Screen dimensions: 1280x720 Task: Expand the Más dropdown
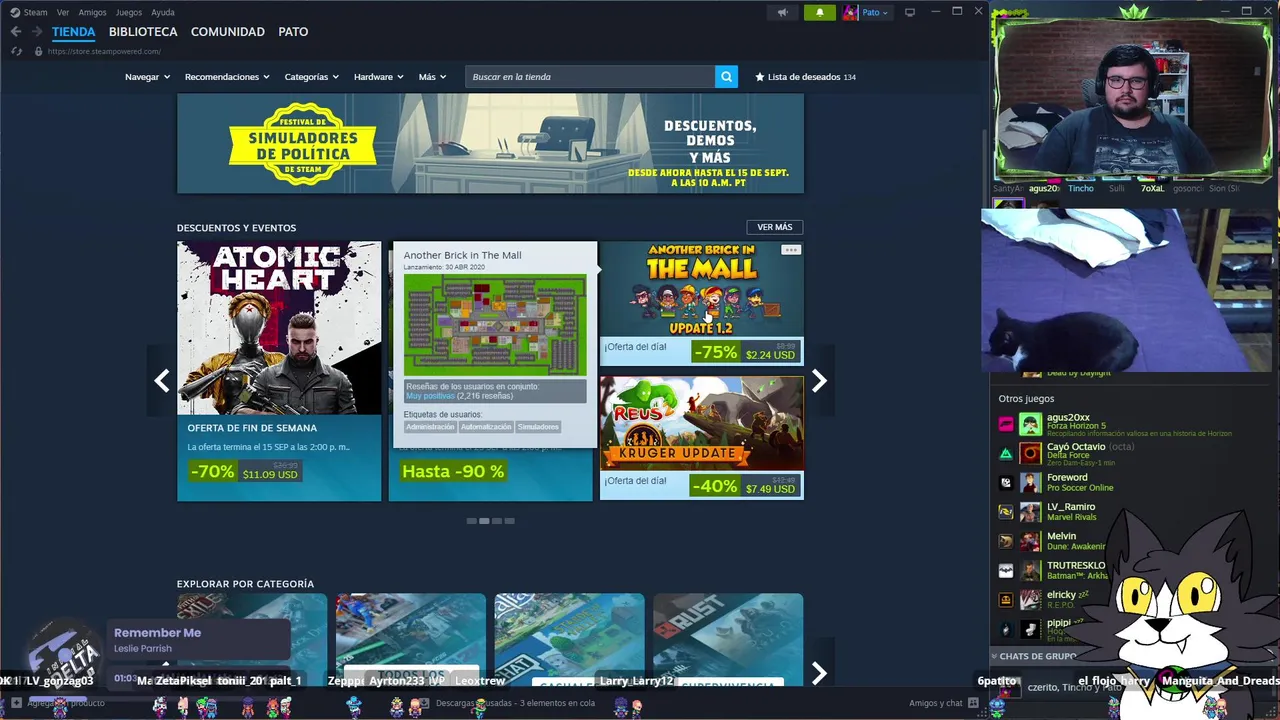click(432, 77)
